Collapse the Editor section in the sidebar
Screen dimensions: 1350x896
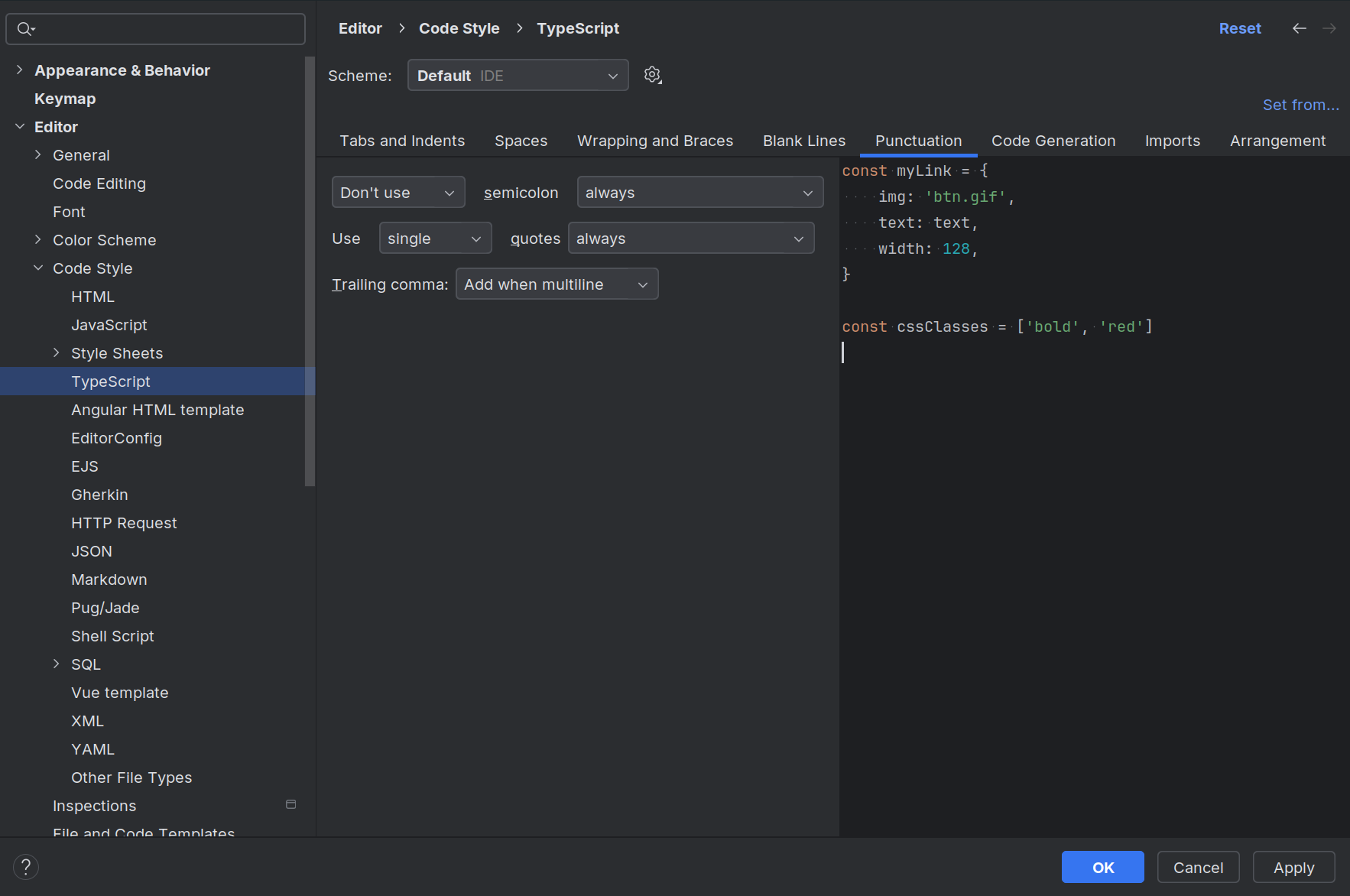(20, 126)
